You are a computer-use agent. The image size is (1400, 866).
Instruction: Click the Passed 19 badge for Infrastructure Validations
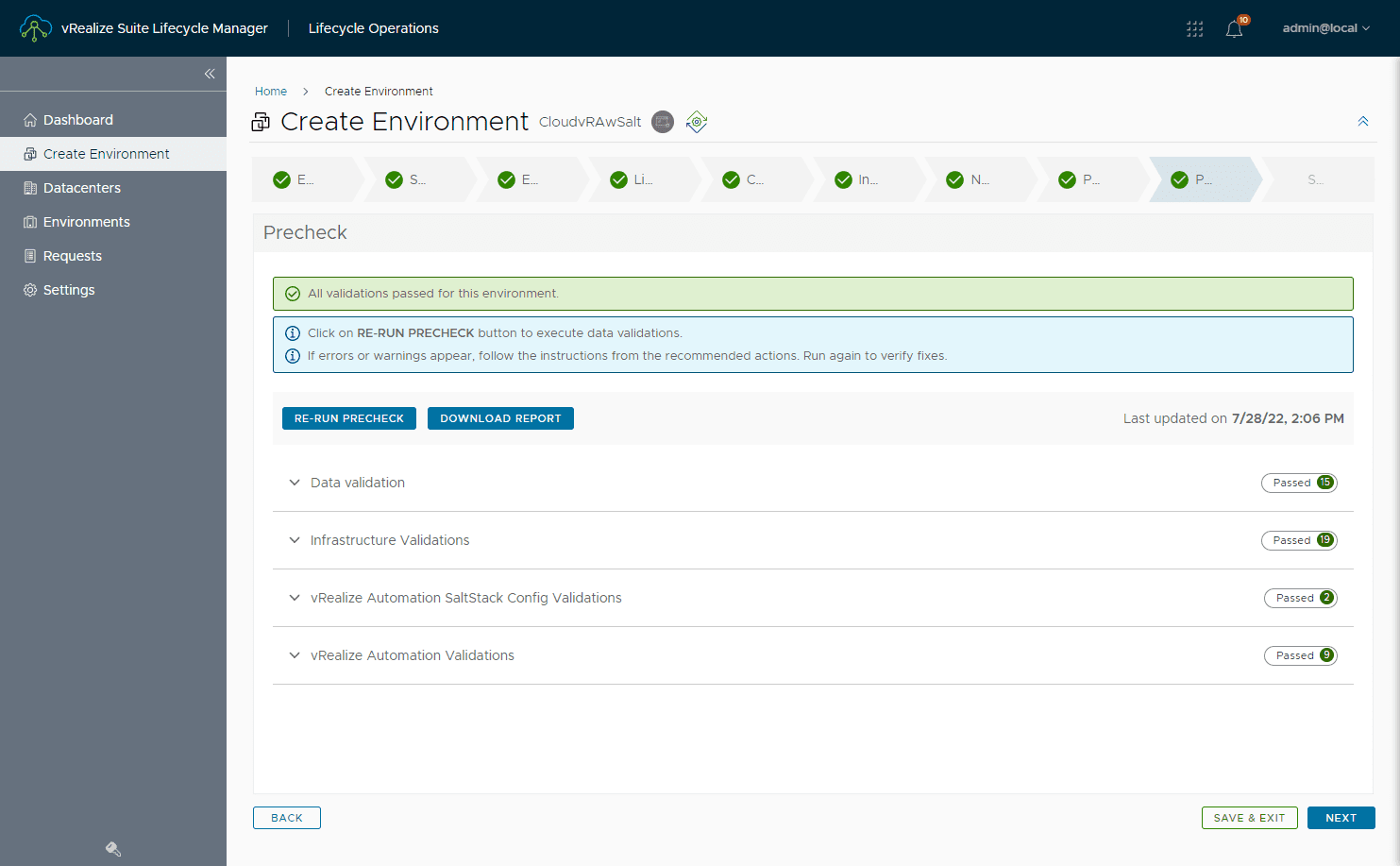coord(1299,540)
